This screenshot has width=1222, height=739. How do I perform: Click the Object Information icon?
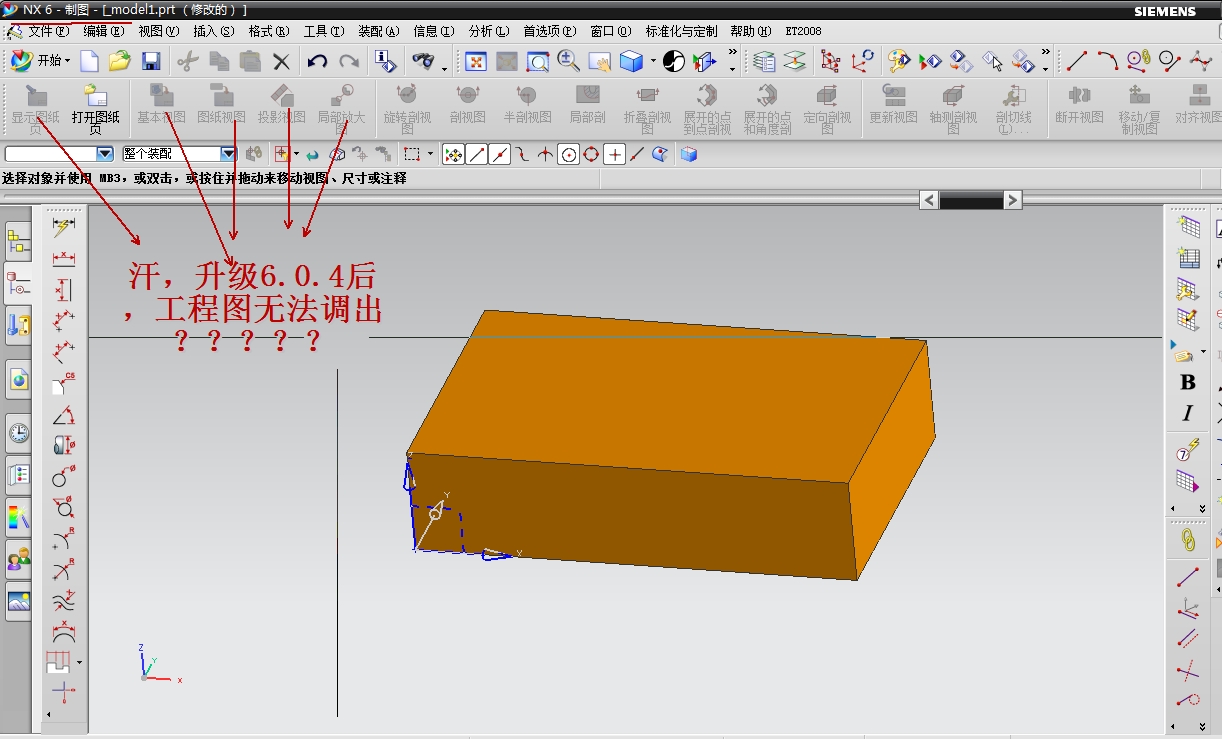click(386, 62)
